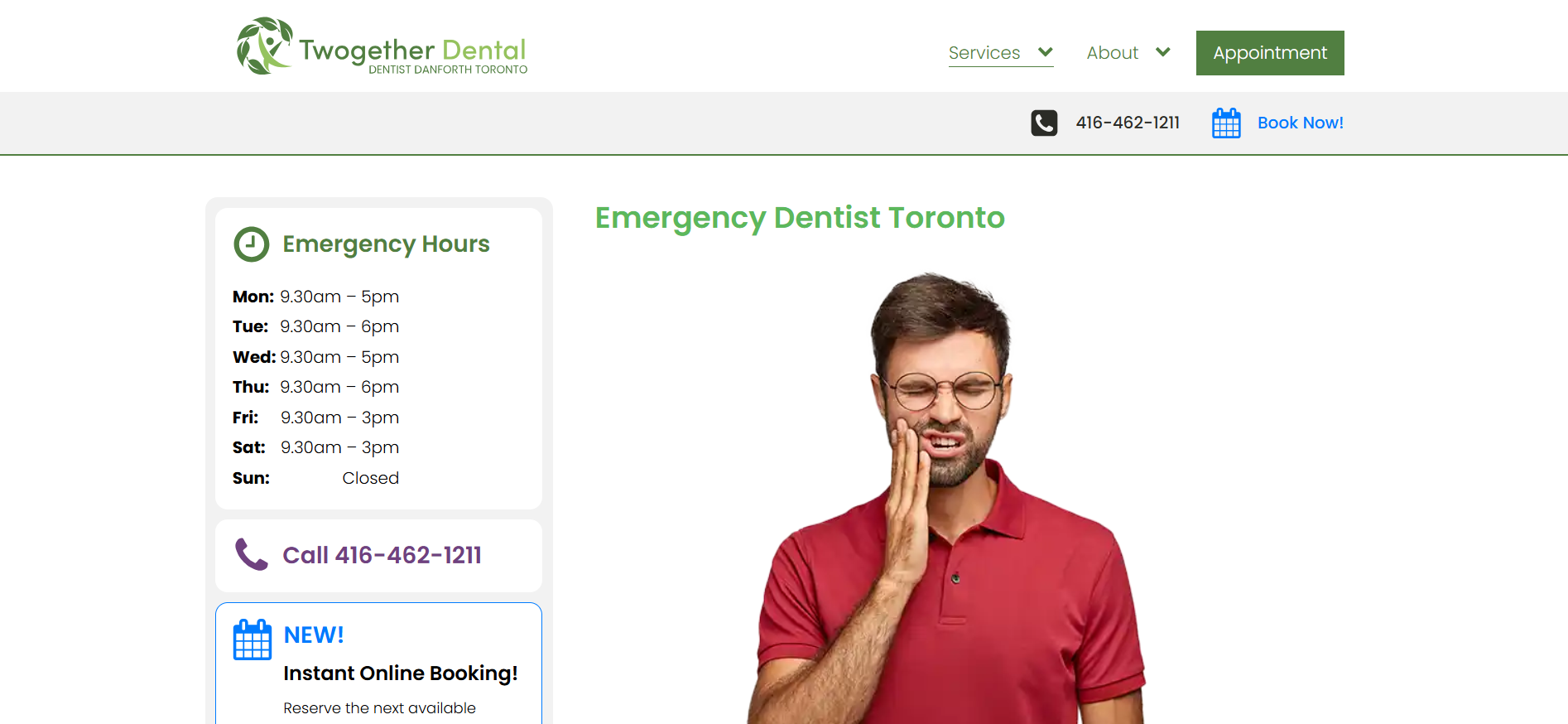This screenshot has width=1568, height=724.
Task: Click the Emergency Dentist Toronto heading
Action: click(x=800, y=218)
